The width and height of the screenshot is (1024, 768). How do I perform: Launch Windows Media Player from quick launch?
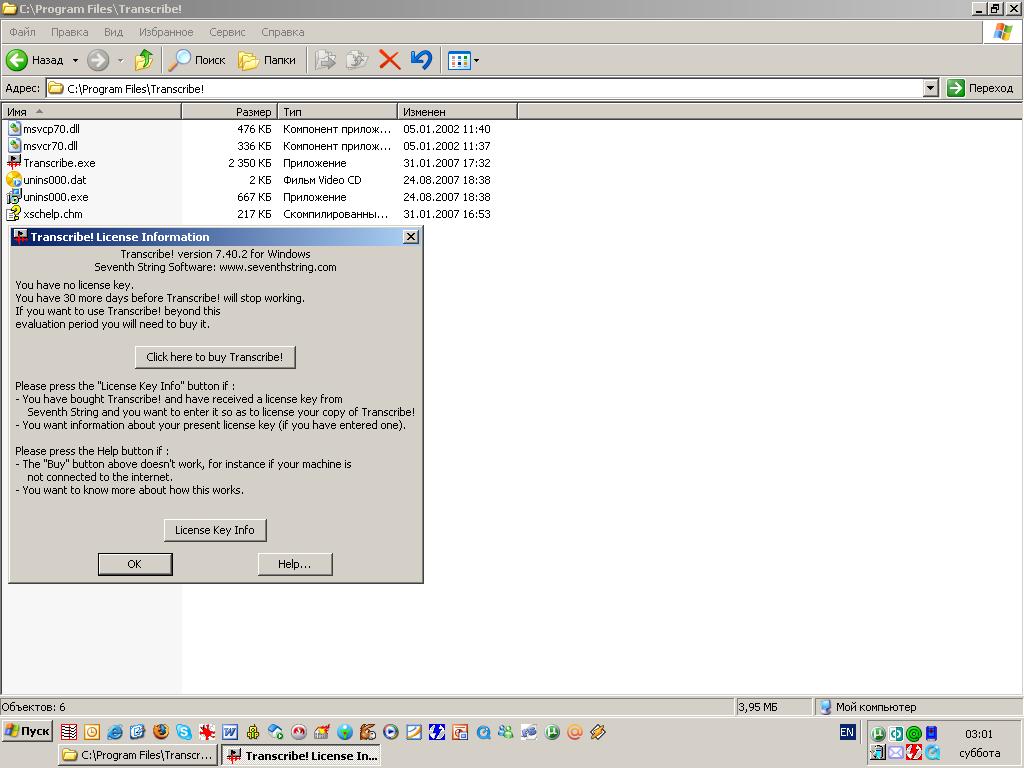[x=391, y=732]
